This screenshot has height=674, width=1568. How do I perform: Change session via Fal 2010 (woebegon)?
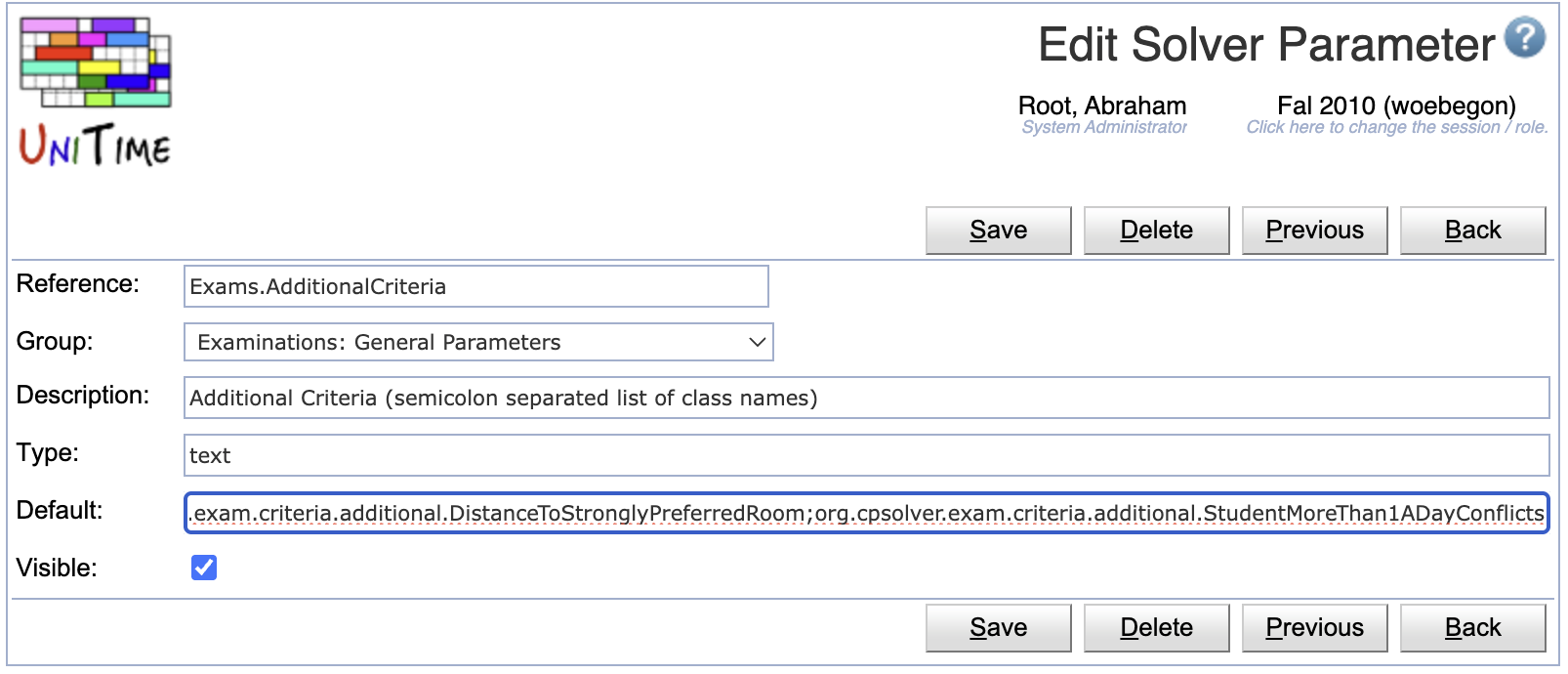pyautogui.click(x=1396, y=105)
